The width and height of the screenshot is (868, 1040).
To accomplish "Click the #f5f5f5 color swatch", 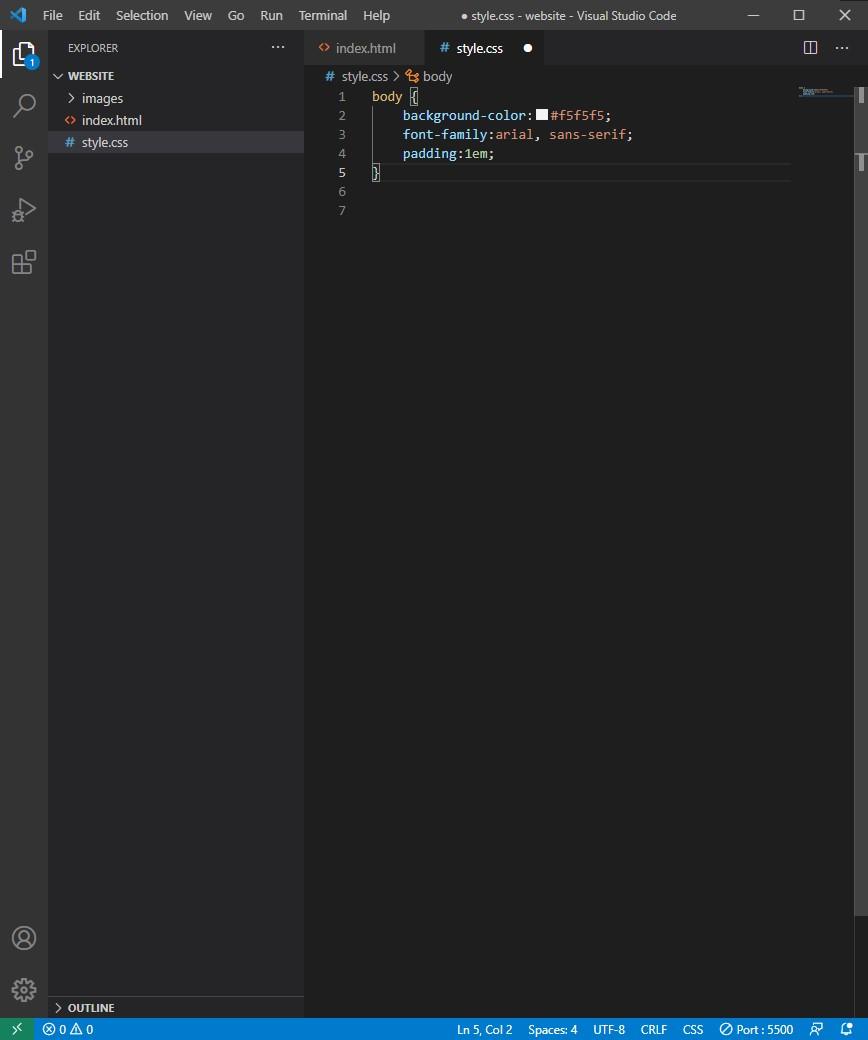I will 541,114.
